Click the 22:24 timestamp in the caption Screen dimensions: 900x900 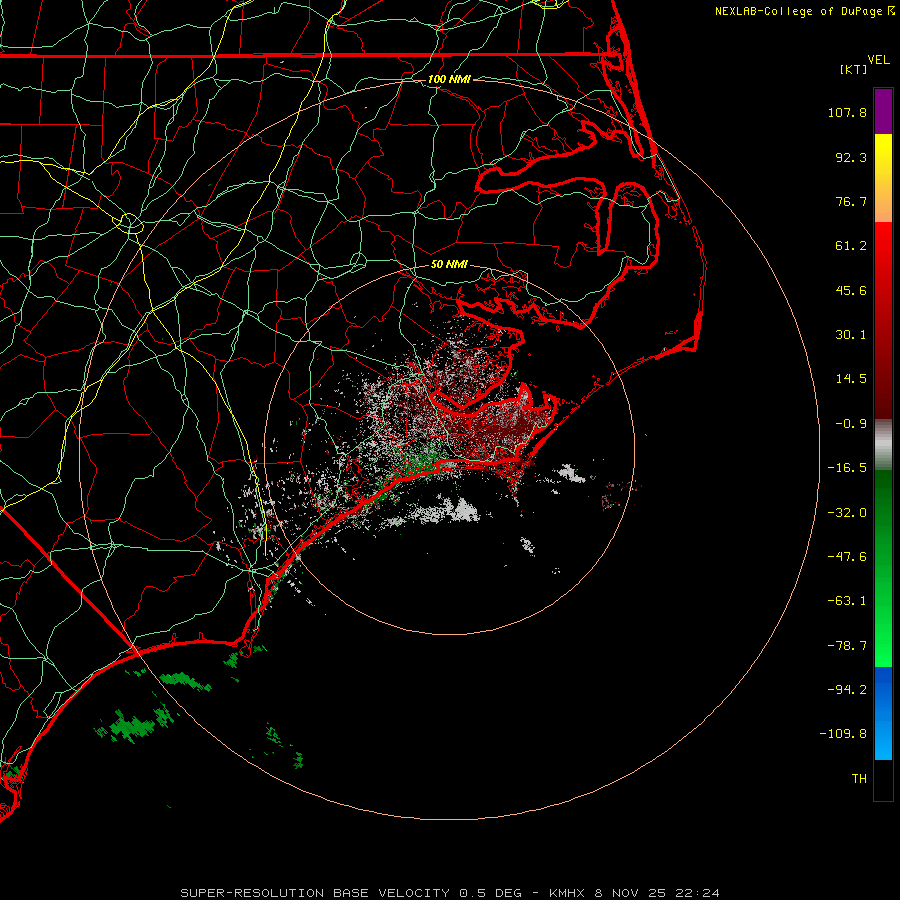[x=697, y=893]
